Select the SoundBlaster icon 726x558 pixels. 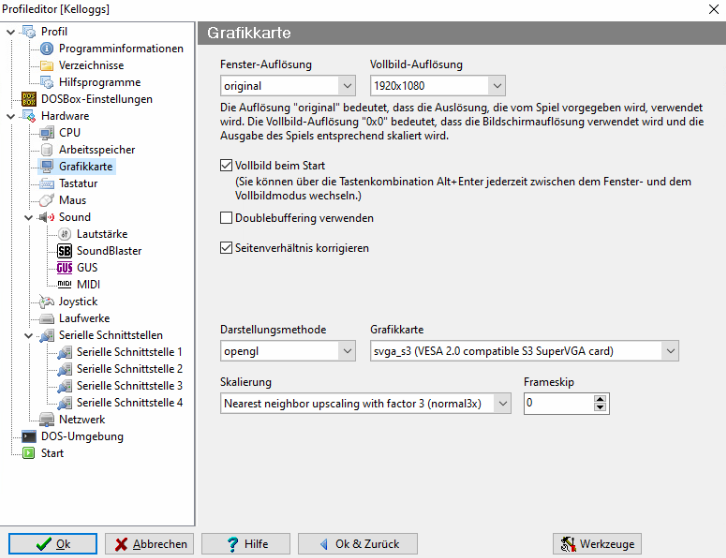[65, 251]
